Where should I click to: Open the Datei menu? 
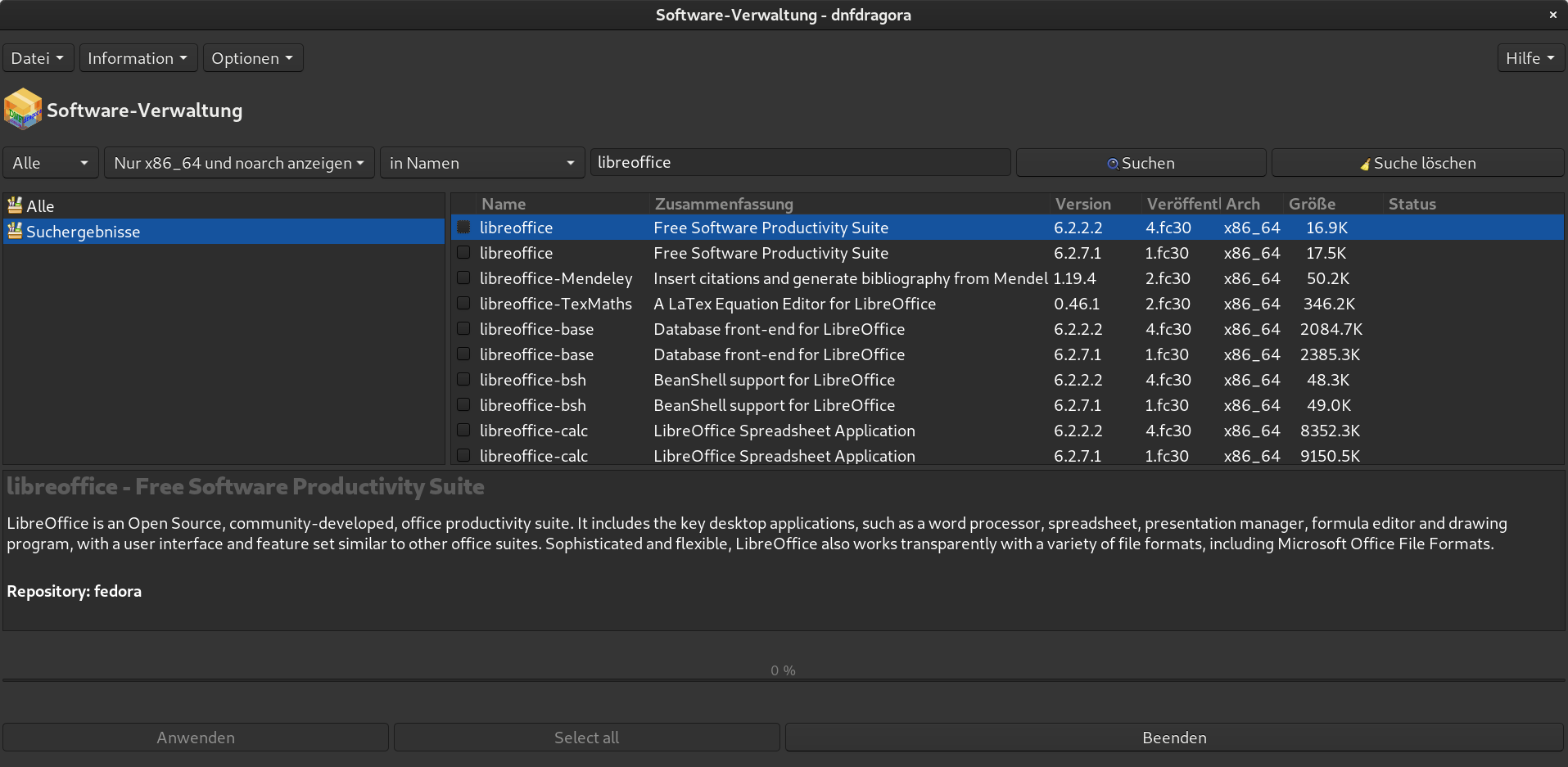[38, 58]
